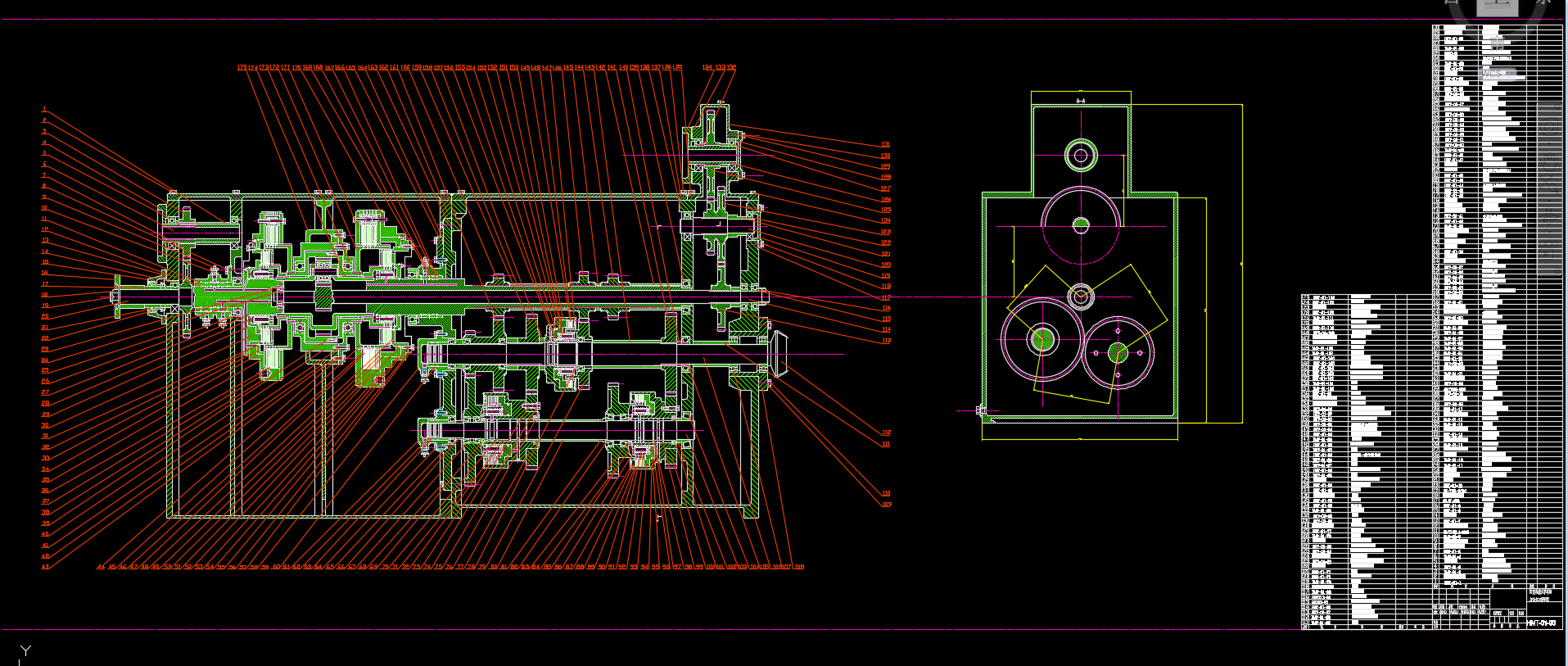Select the Orbit tool in navigation bar
Viewport: 1568px width, 666px height.
click(x=1549, y=215)
